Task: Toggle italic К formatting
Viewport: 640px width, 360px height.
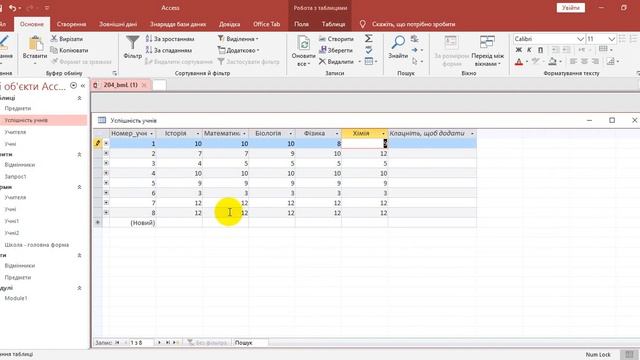Action: (x=529, y=50)
